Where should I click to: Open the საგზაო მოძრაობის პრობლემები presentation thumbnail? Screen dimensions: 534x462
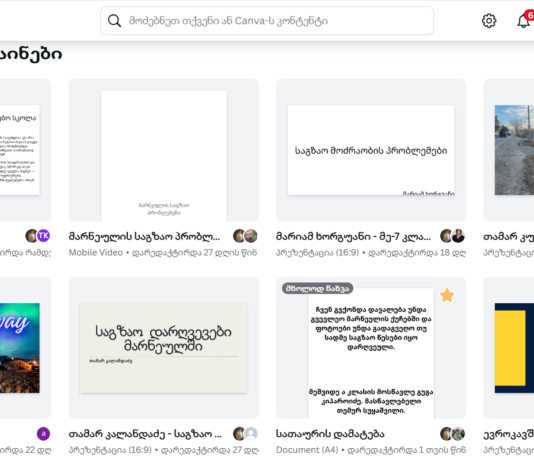coord(371,150)
